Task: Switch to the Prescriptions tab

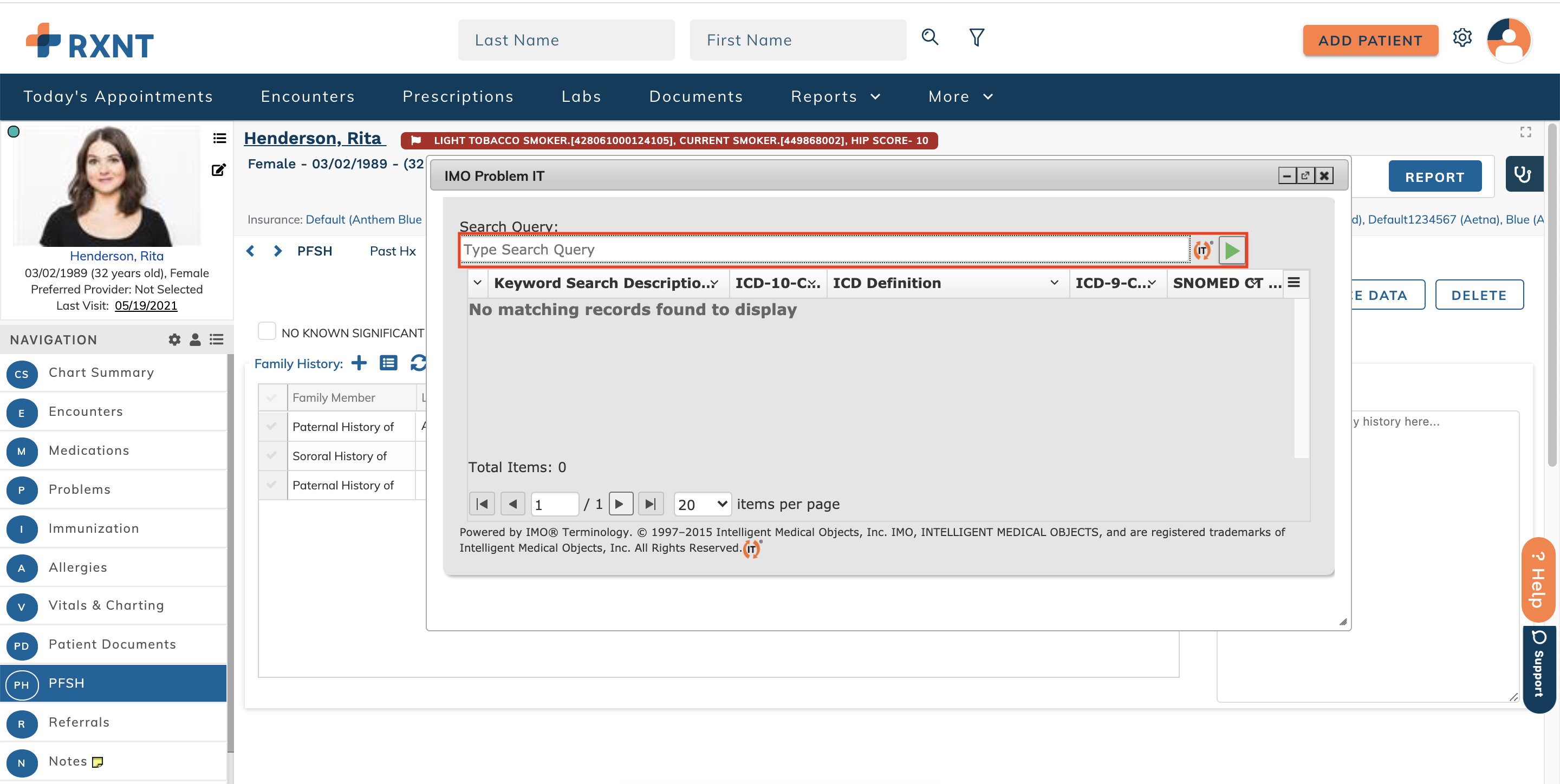Action: (x=458, y=96)
